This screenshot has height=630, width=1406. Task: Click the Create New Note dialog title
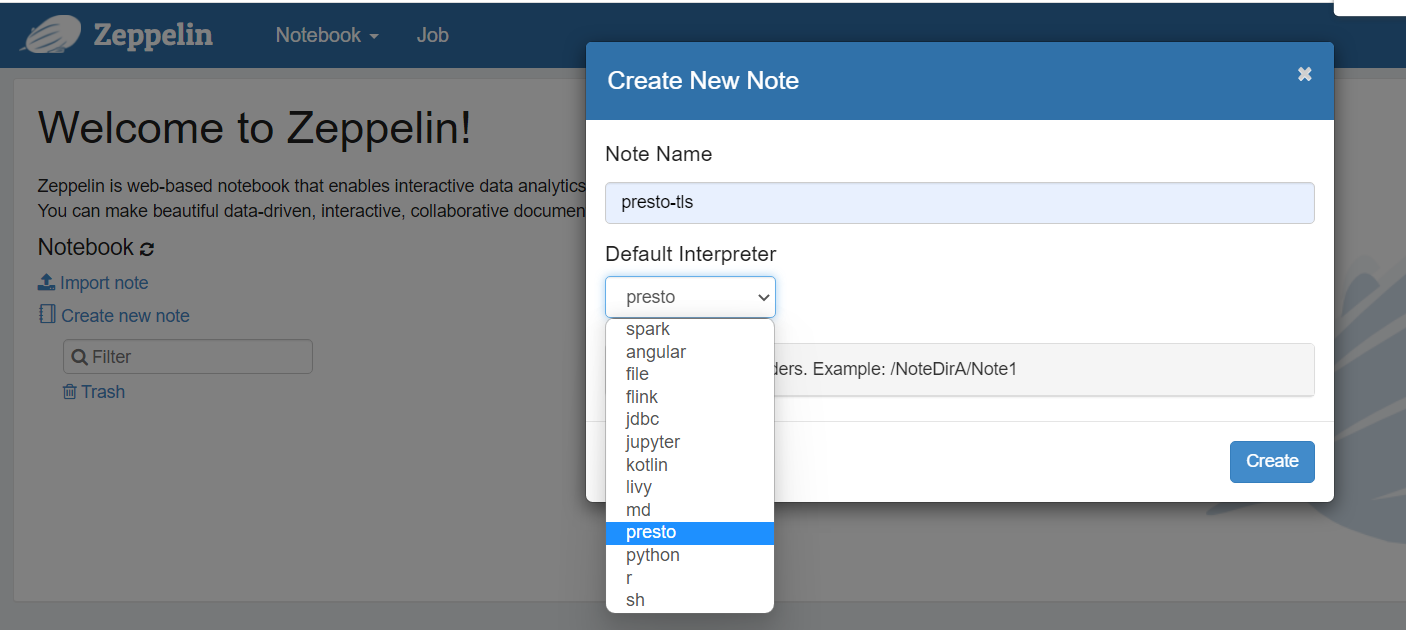coord(703,81)
